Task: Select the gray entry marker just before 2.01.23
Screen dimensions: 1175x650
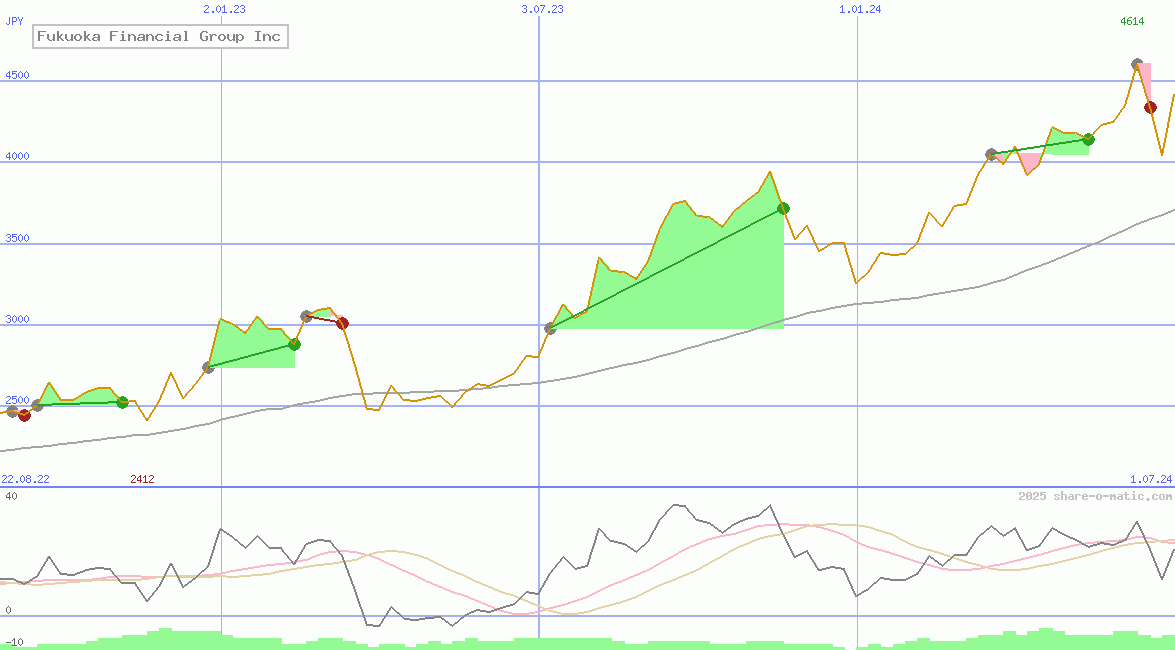Action: 208,367
